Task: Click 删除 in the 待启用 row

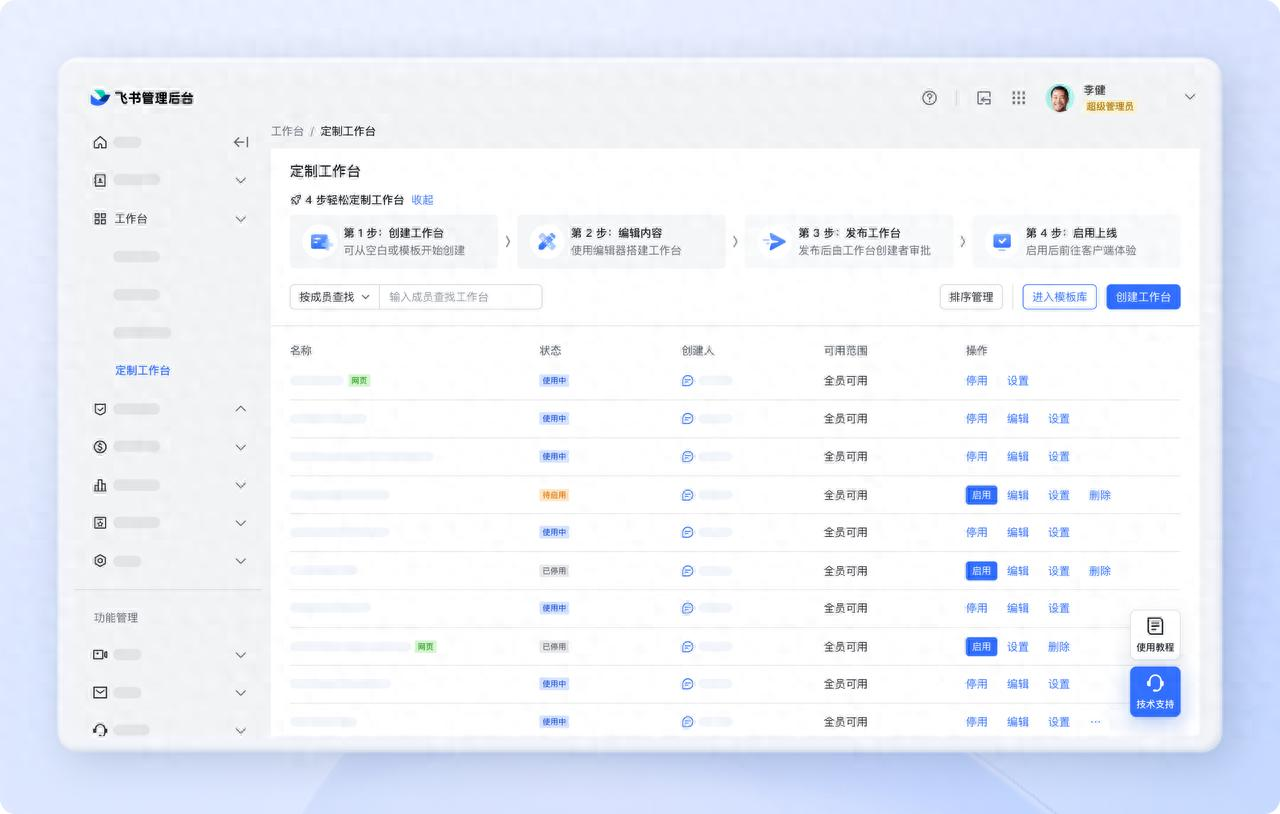Action: click(x=1100, y=495)
